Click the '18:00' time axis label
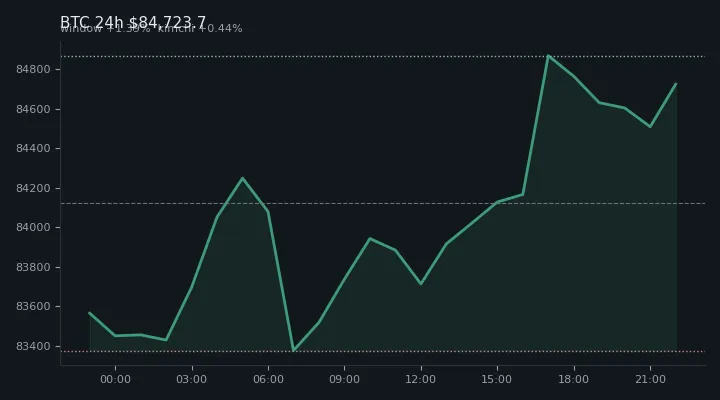 [x=574, y=379]
